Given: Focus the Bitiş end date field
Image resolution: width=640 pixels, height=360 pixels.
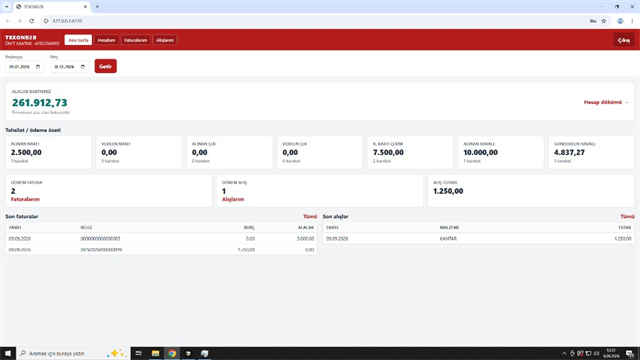Looking at the screenshot, I should [x=69, y=67].
